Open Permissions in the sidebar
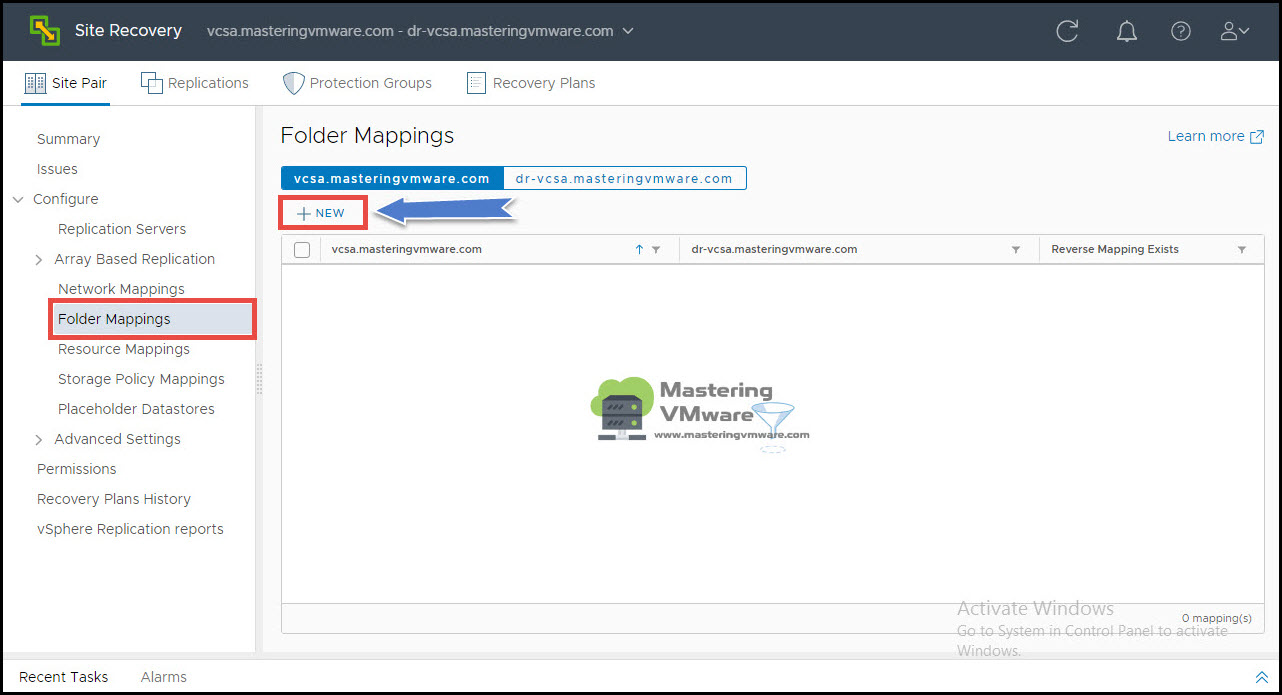The image size is (1282, 695). click(x=77, y=470)
